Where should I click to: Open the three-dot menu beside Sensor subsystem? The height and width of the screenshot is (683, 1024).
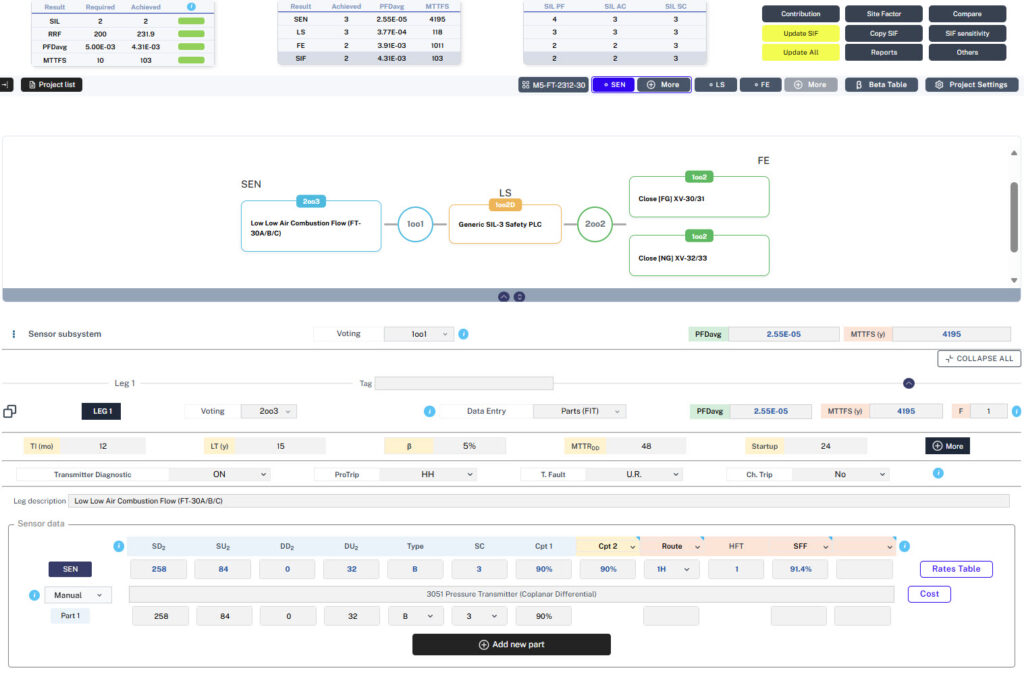tap(14, 334)
